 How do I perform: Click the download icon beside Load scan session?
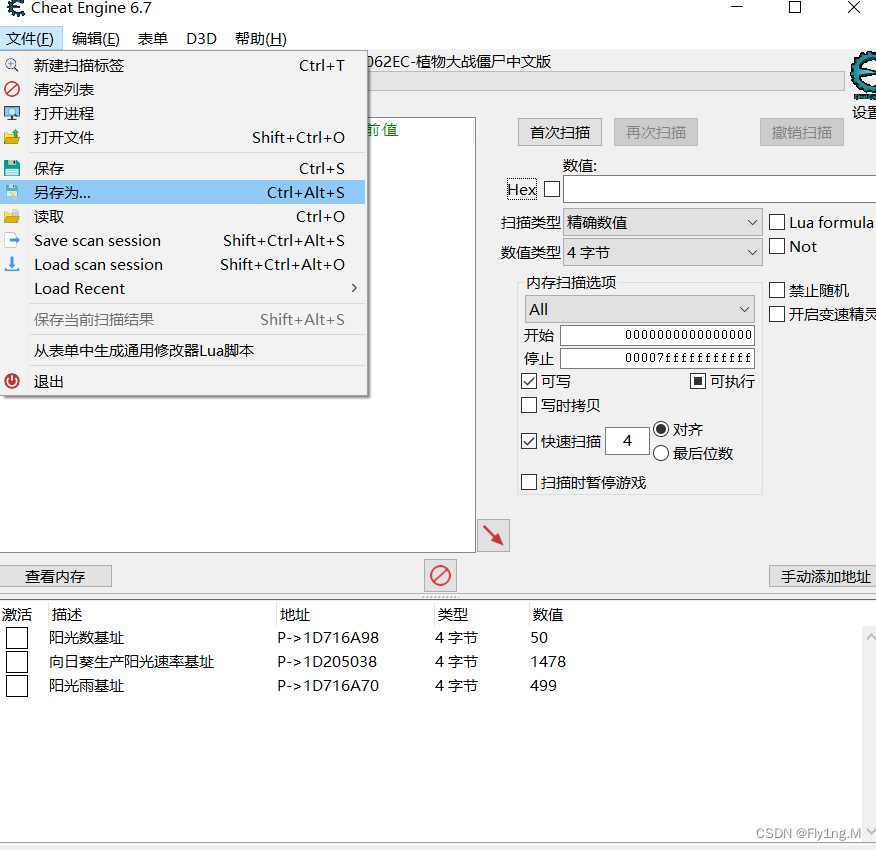(12, 264)
